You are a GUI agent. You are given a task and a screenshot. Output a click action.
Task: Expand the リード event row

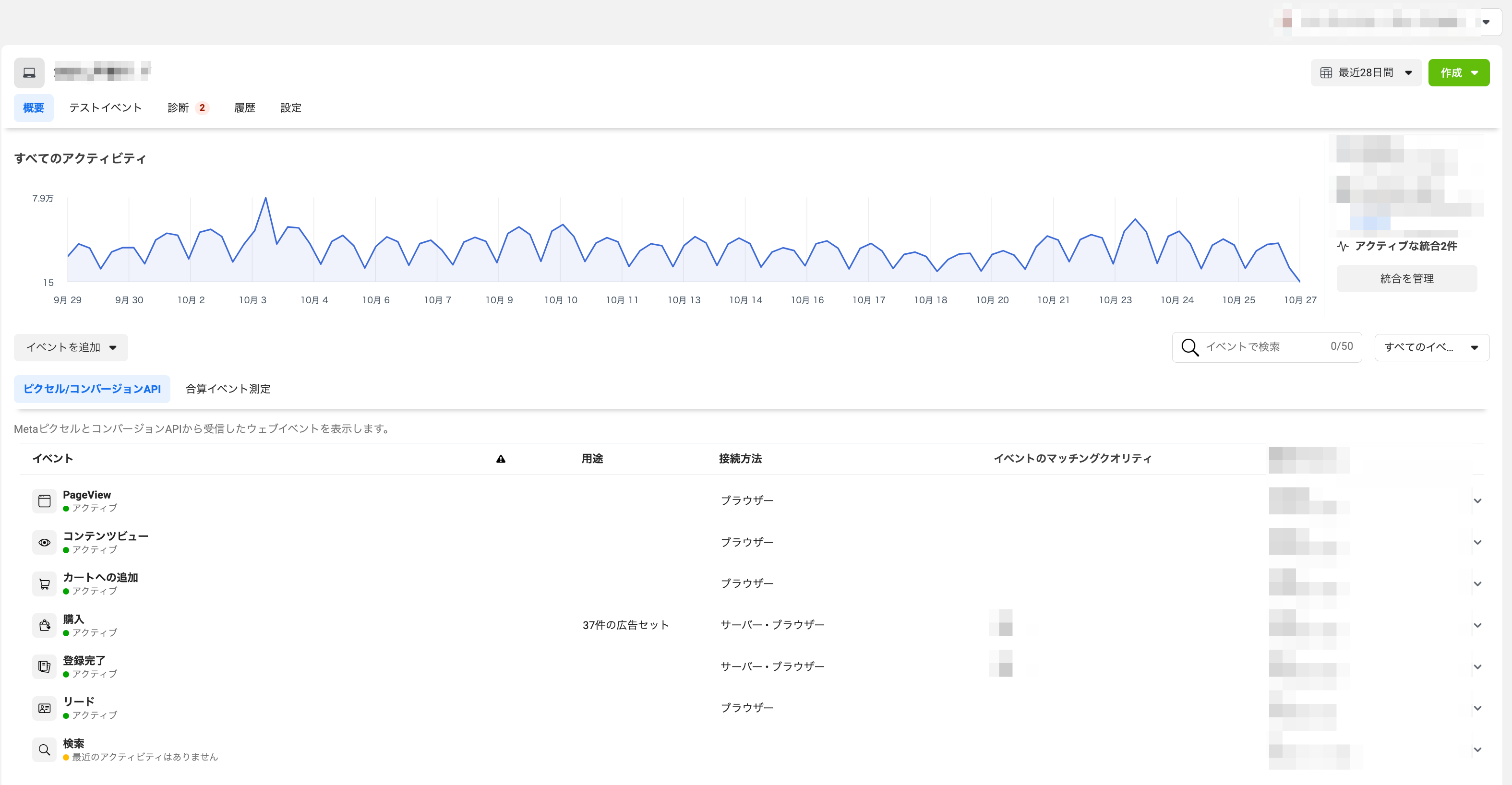pyautogui.click(x=1477, y=708)
